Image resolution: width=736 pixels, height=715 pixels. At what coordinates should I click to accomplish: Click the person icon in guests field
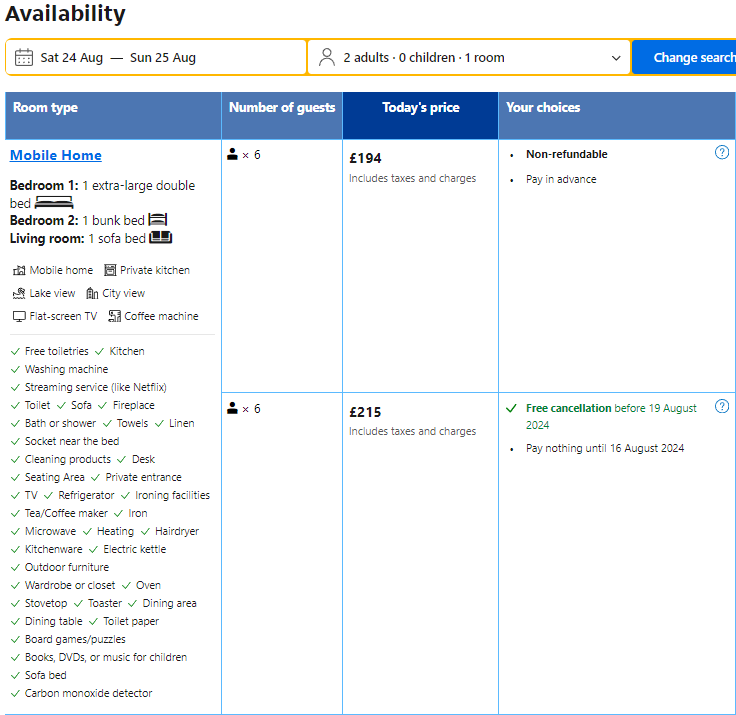327,57
